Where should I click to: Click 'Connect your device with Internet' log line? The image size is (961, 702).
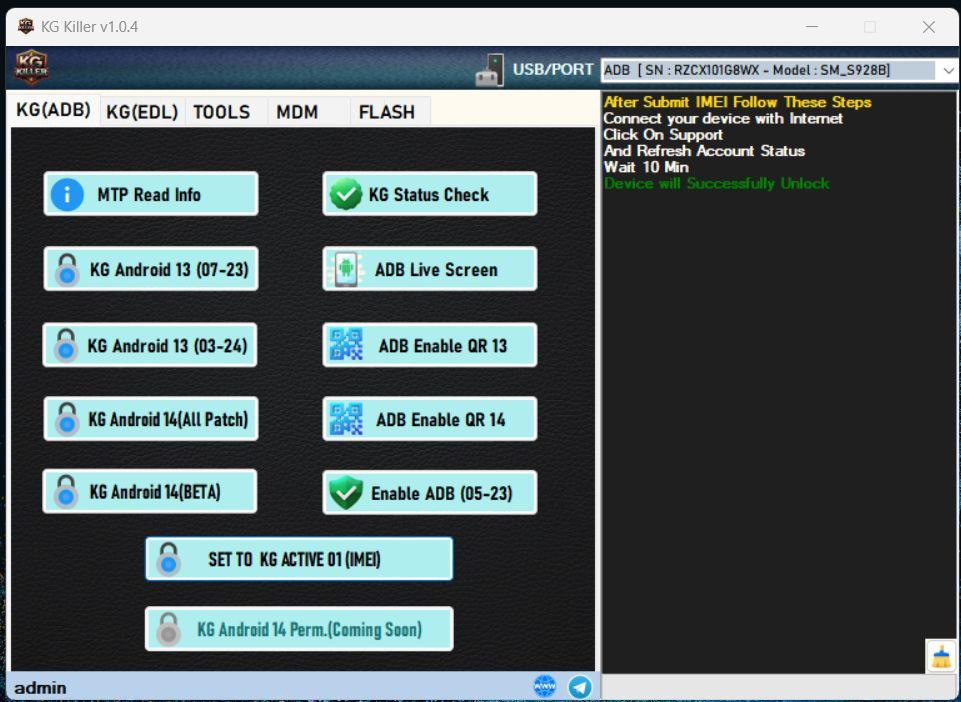tap(723, 118)
